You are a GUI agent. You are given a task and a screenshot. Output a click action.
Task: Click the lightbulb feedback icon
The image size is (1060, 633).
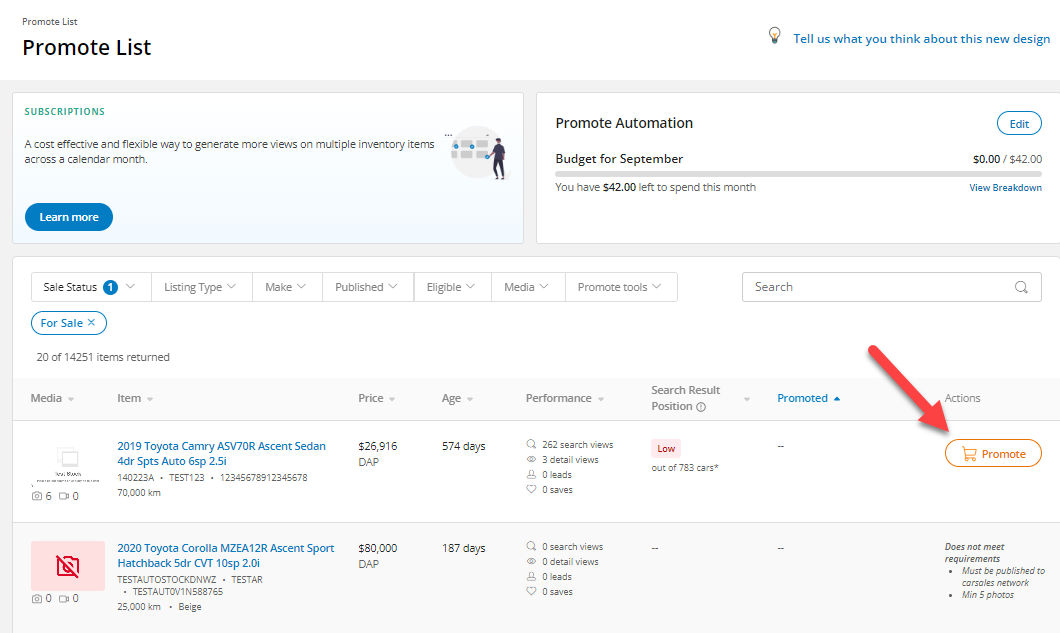click(774, 36)
